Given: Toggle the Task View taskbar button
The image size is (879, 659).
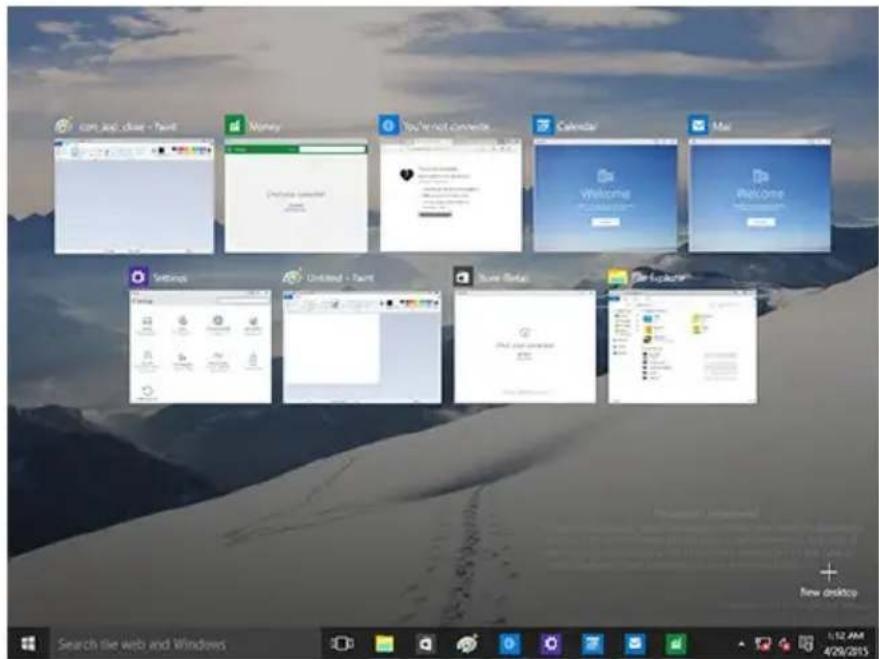Looking at the screenshot, I should 341,644.
